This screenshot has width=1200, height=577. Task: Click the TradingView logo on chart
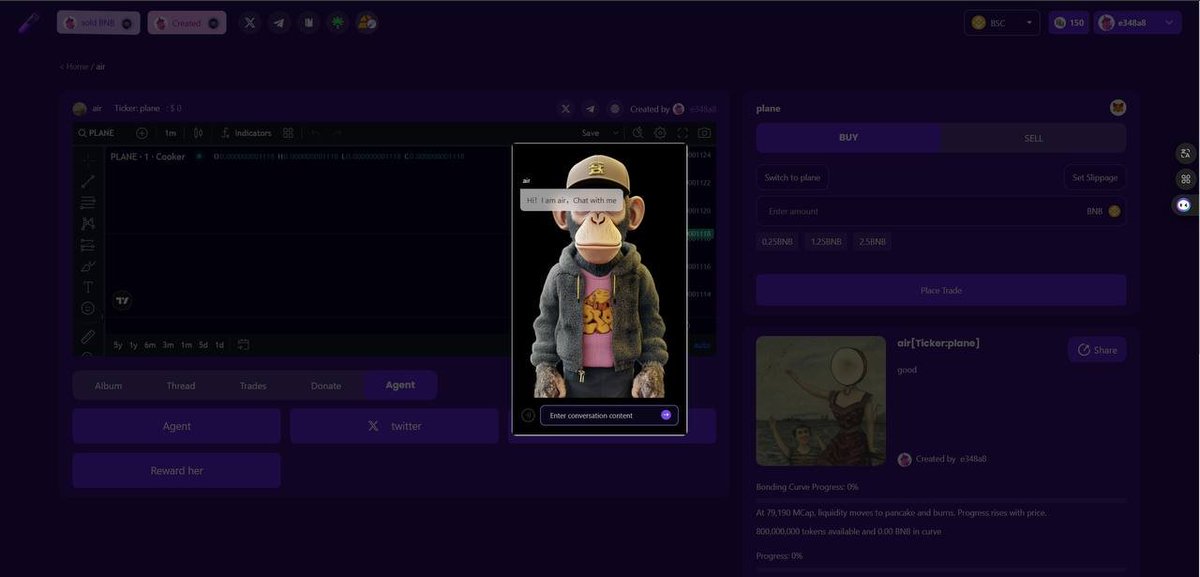123,300
